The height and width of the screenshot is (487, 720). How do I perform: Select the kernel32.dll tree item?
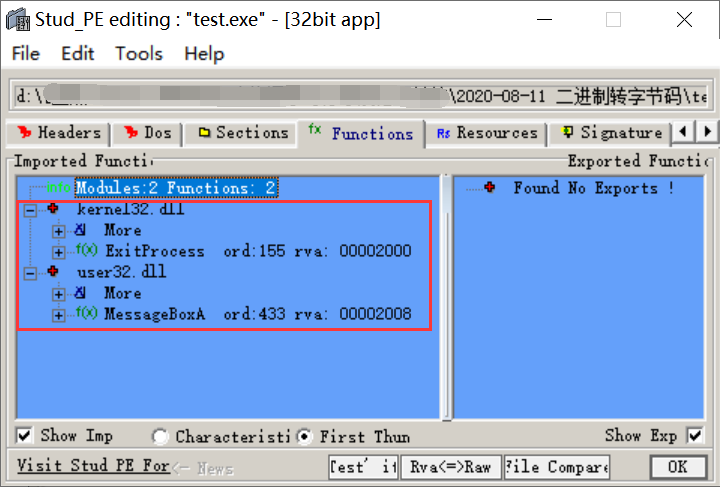tap(130, 209)
